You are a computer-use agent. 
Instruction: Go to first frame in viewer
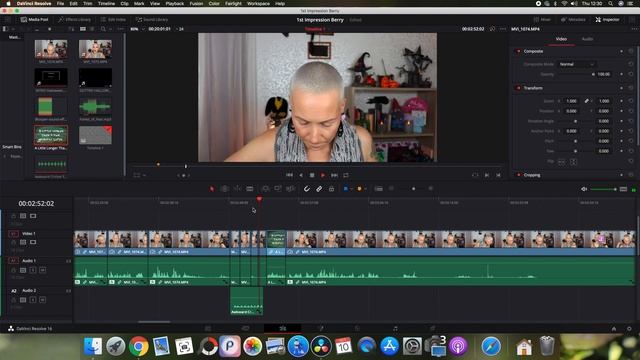pos(289,175)
